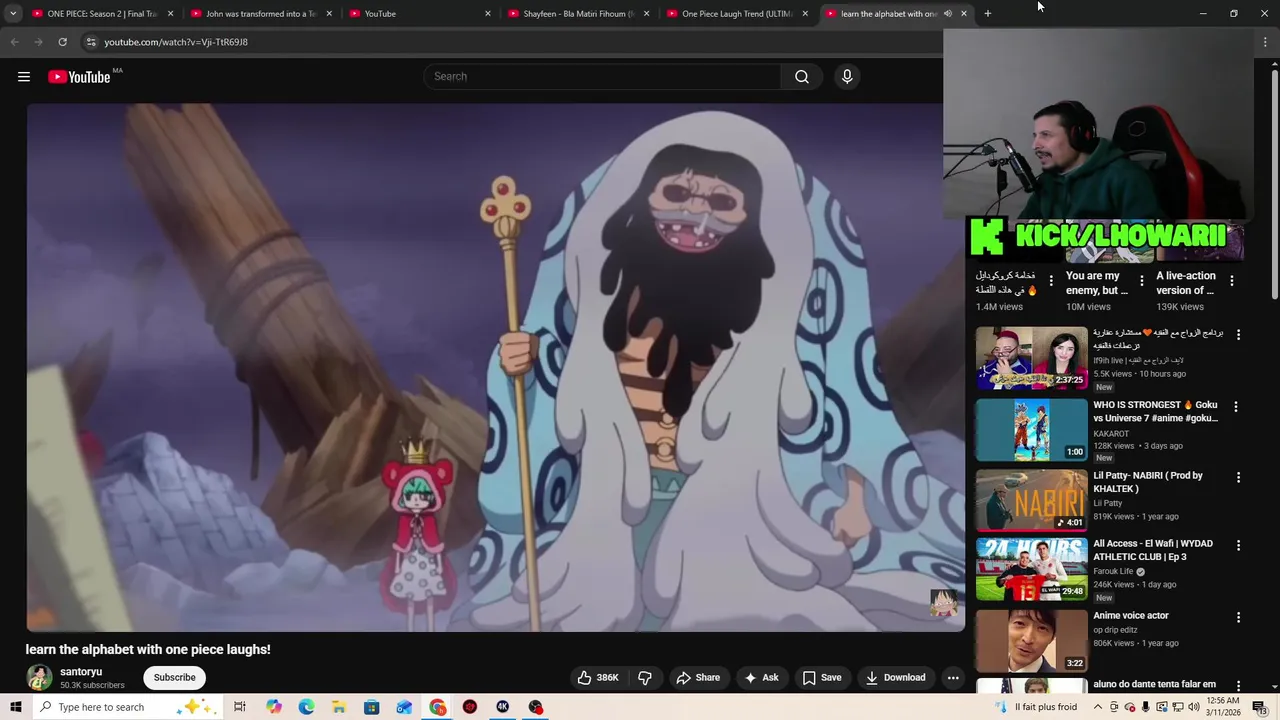Open 'Lil Patty- NABIRI' video title

tap(1148, 482)
